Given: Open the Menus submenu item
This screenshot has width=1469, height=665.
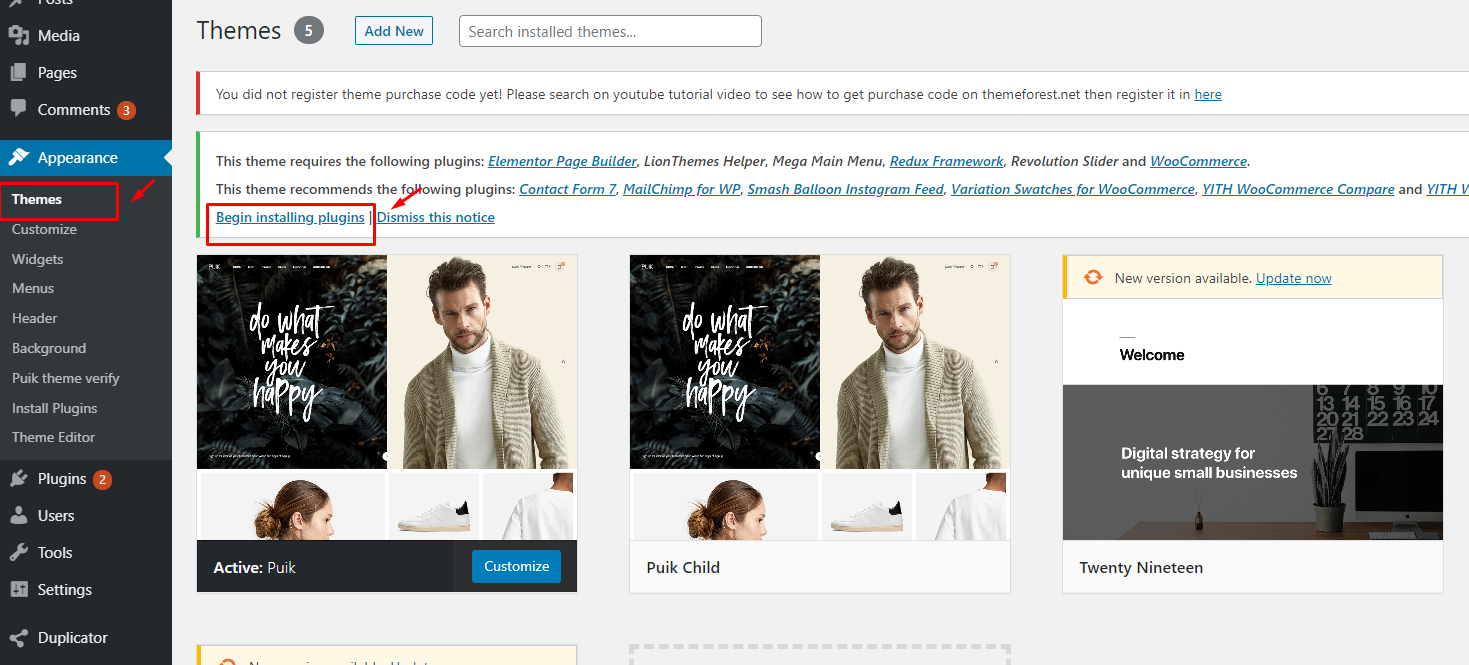Looking at the screenshot, I should pyautogui.click(x=33, y=288).
